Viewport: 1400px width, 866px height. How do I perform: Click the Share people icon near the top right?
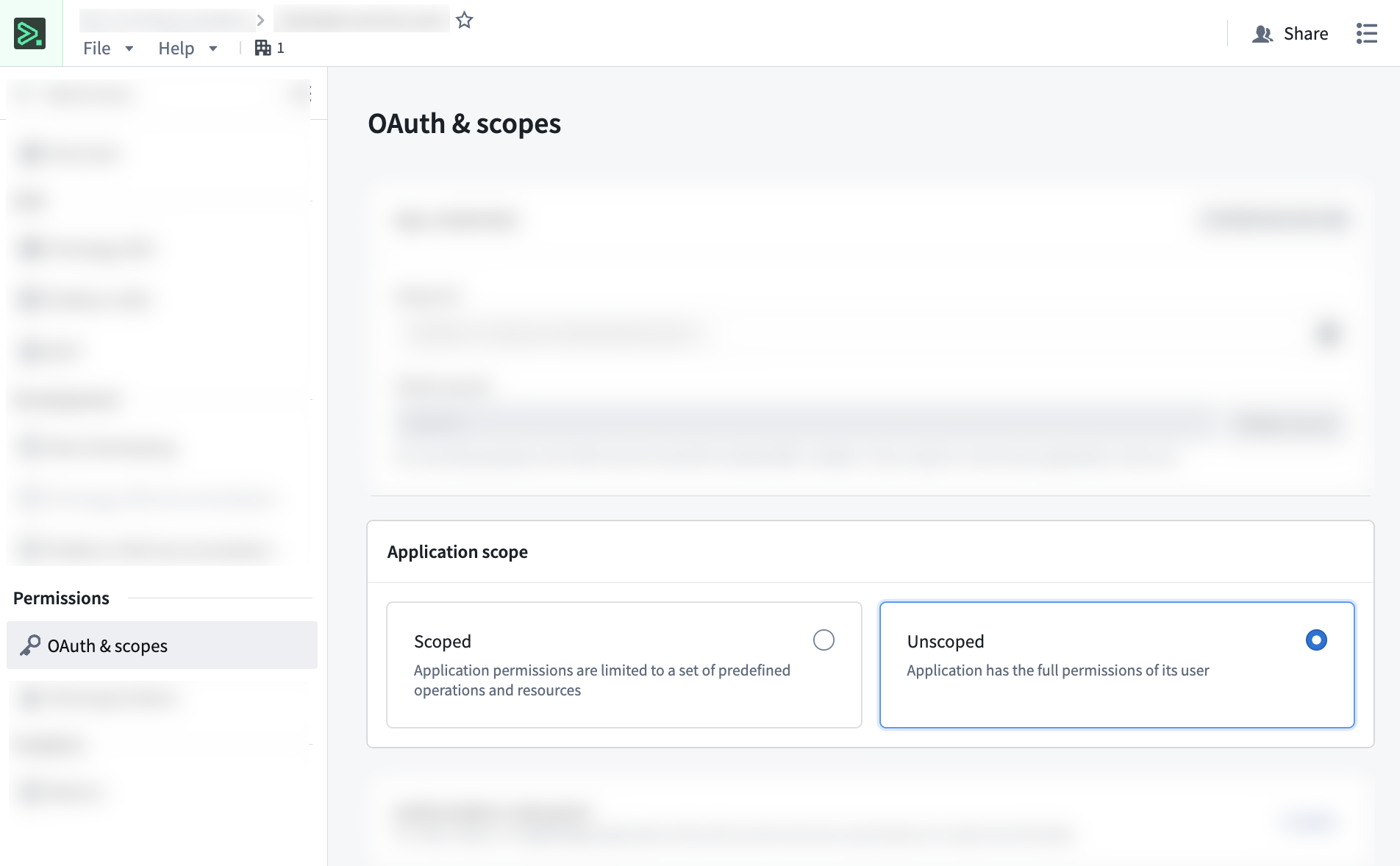coord(1262,33)
